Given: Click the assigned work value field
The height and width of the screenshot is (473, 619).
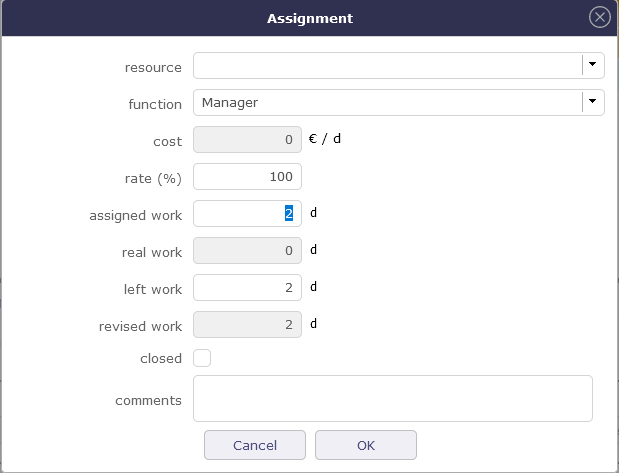Looking at the screenshot, I should (x=247, y=213).
